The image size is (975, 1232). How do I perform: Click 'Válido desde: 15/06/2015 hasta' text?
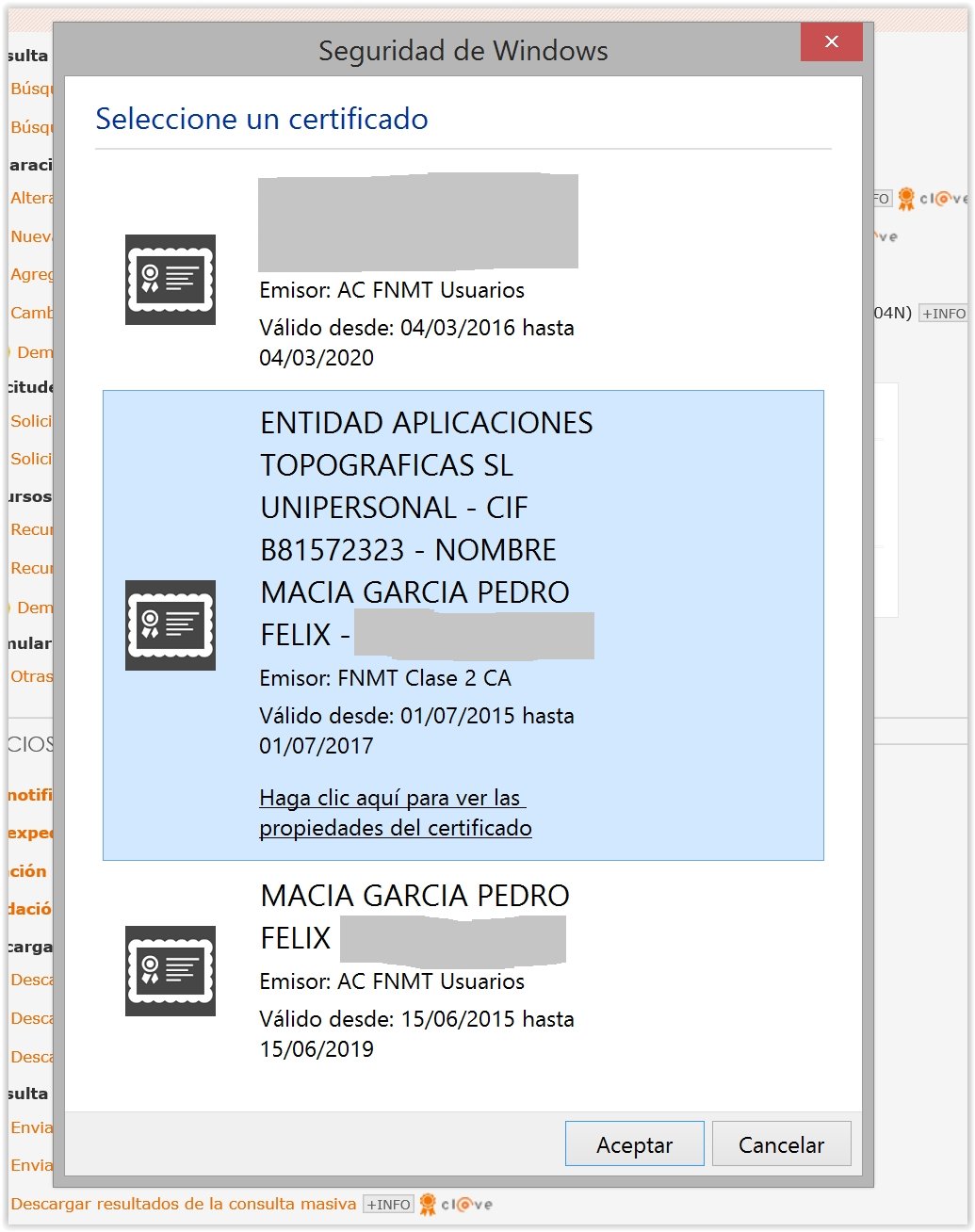[x=416, y=1019]
